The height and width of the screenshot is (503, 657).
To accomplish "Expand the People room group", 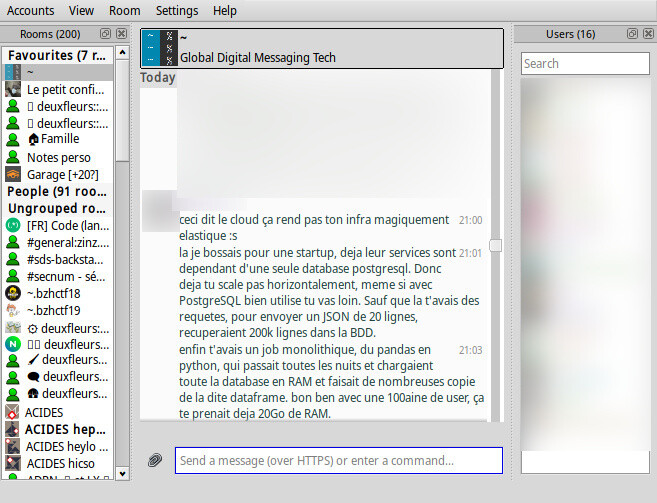I will click(57, 191).
